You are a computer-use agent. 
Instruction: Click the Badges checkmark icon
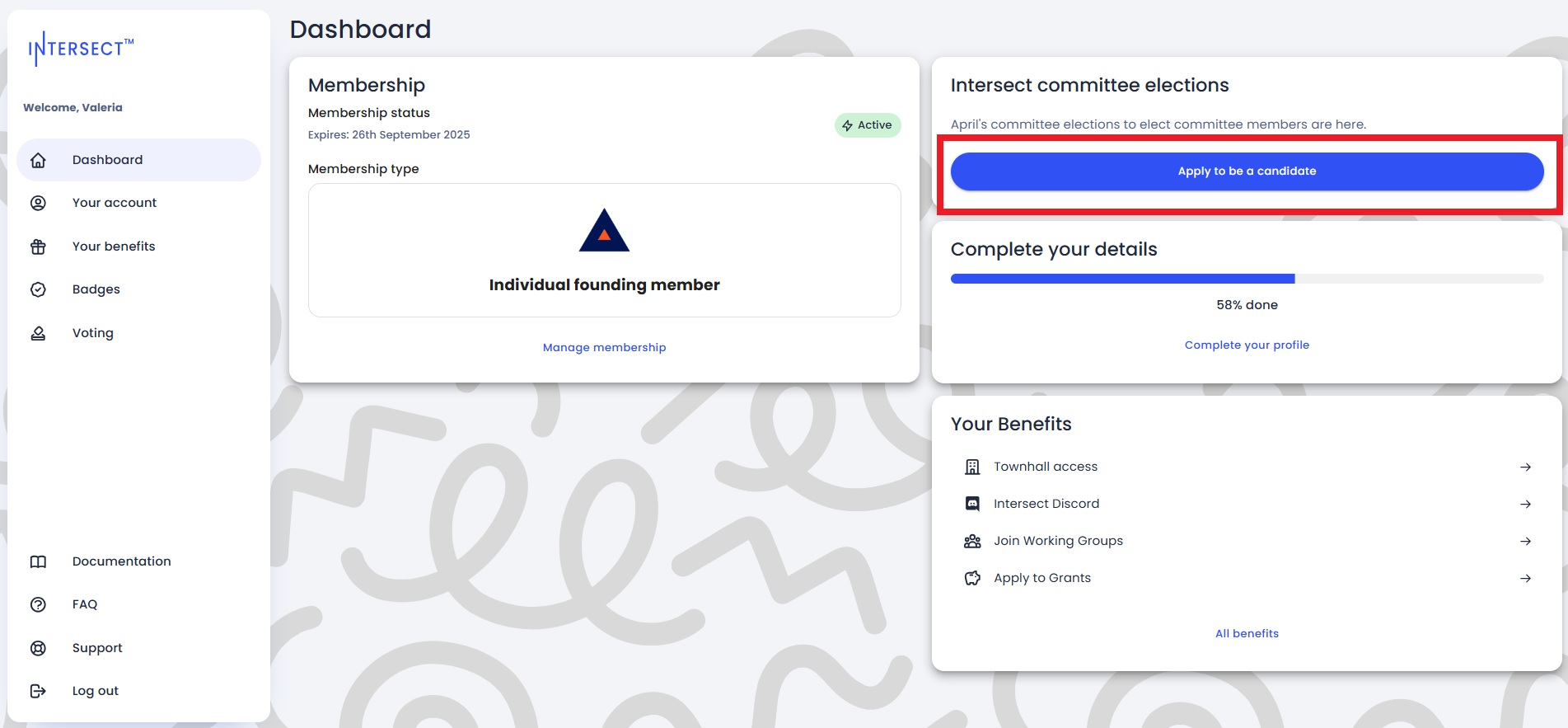pyautogui.click(x=38, y=289)
